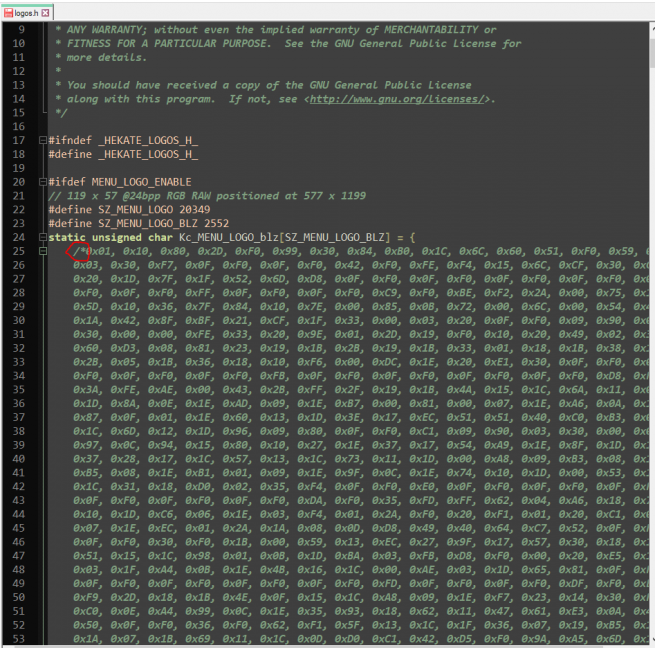
Task: Collapse the fold marker at line 25
Action: [41, 251]
